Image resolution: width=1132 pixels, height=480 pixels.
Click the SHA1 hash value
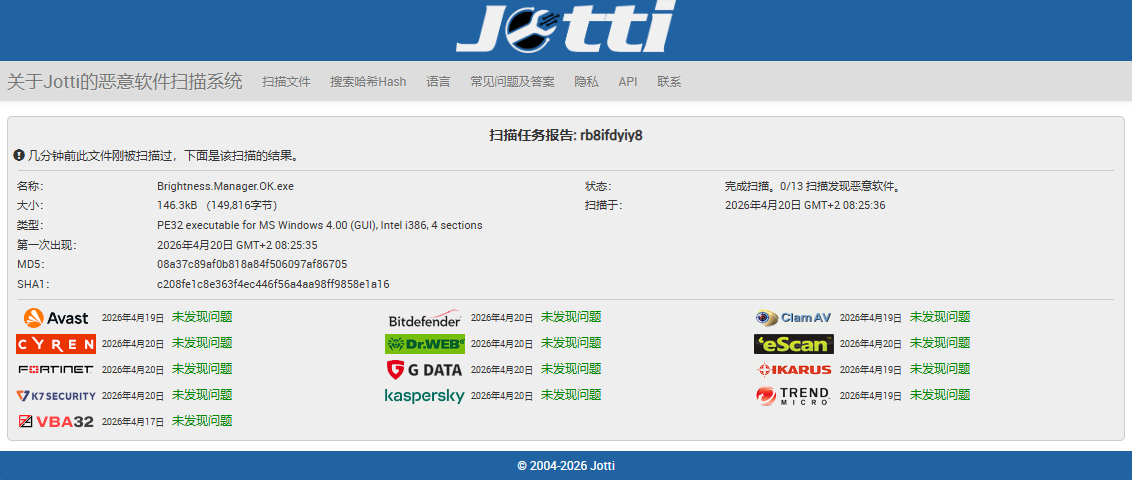(x=273, y=284)
